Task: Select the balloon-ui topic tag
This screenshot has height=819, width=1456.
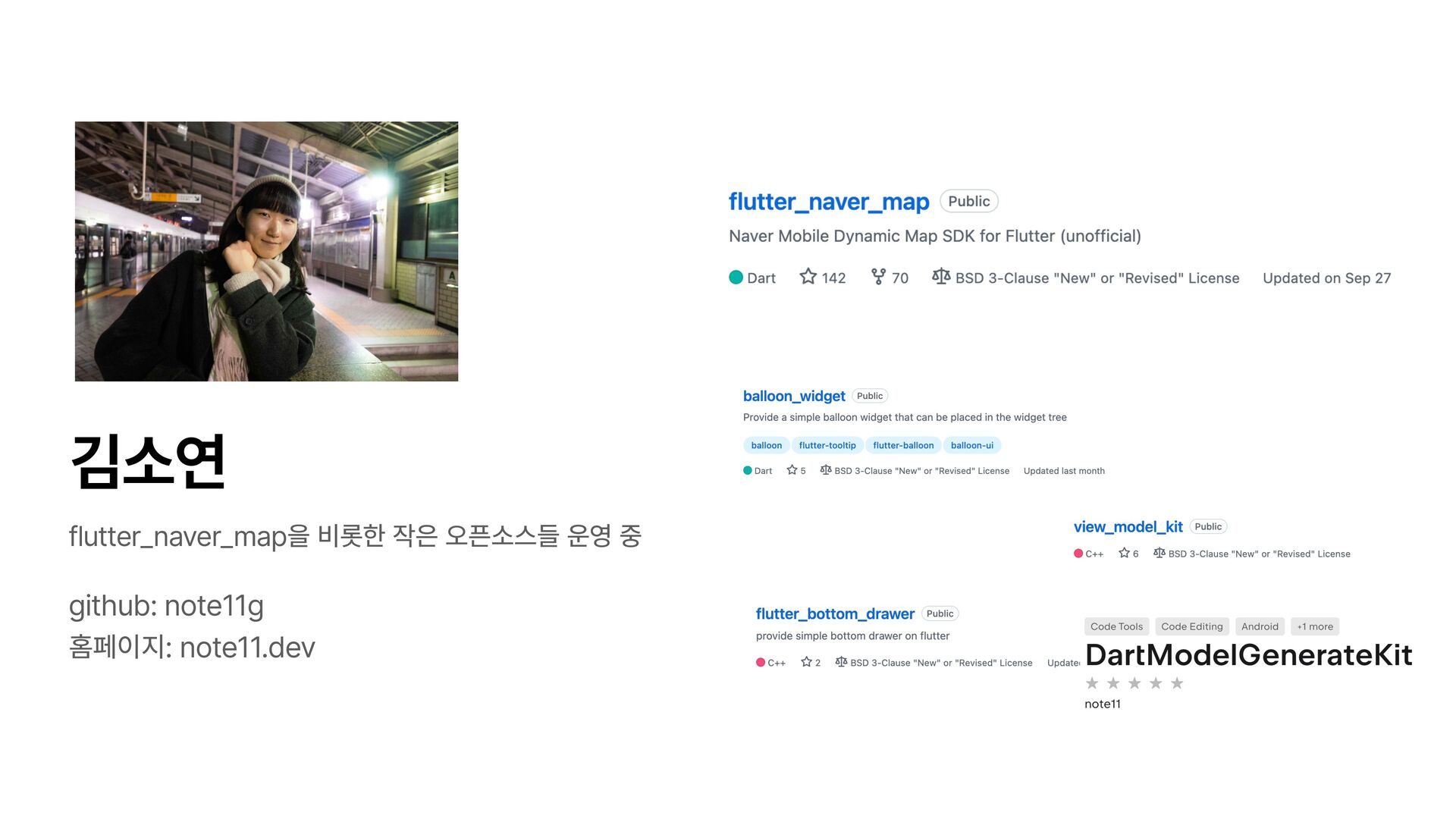Action: coord(972,445)
